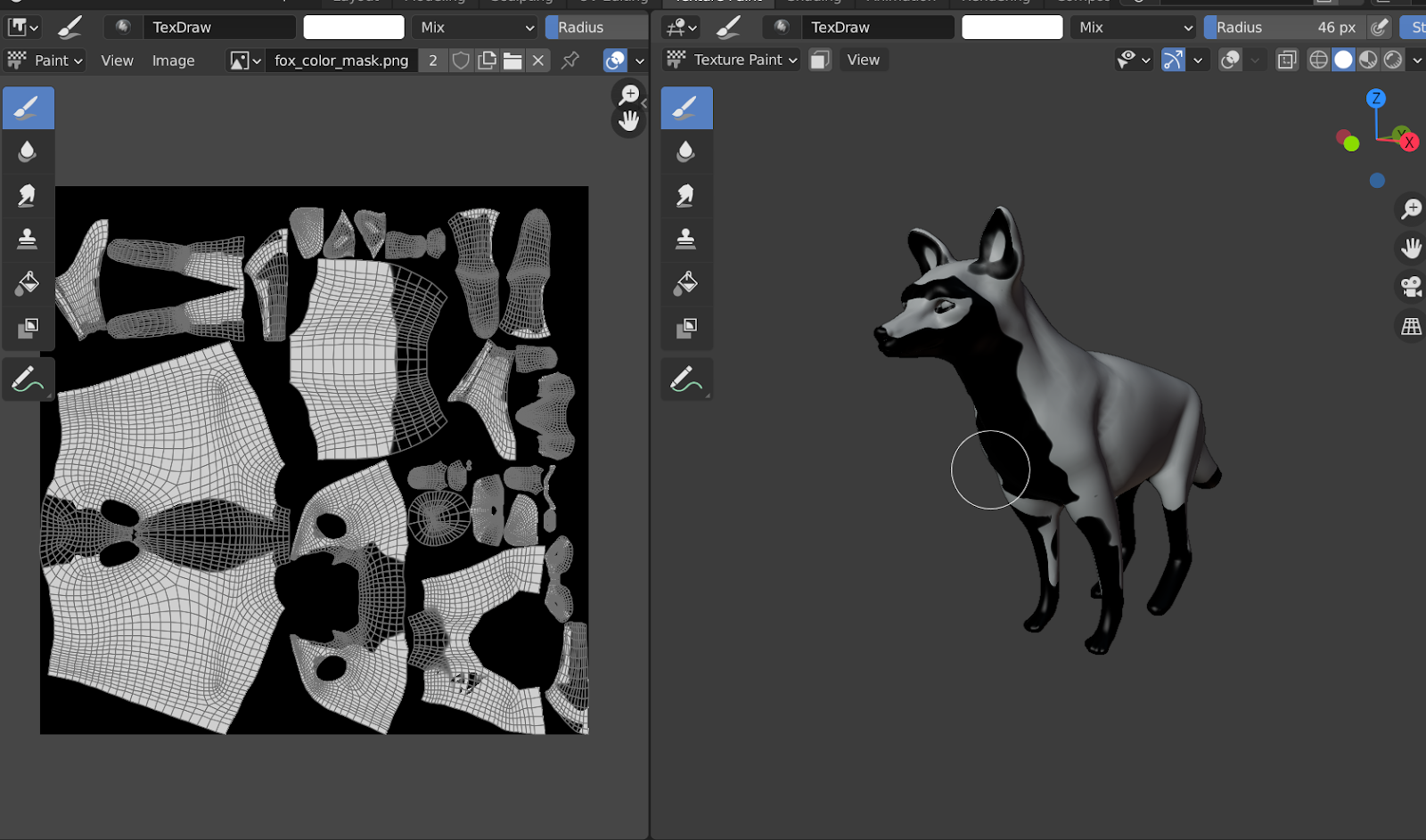The image size is (1426, 840).
Task: Select the Mask tool in image editor
Action: tap(28, 327)
